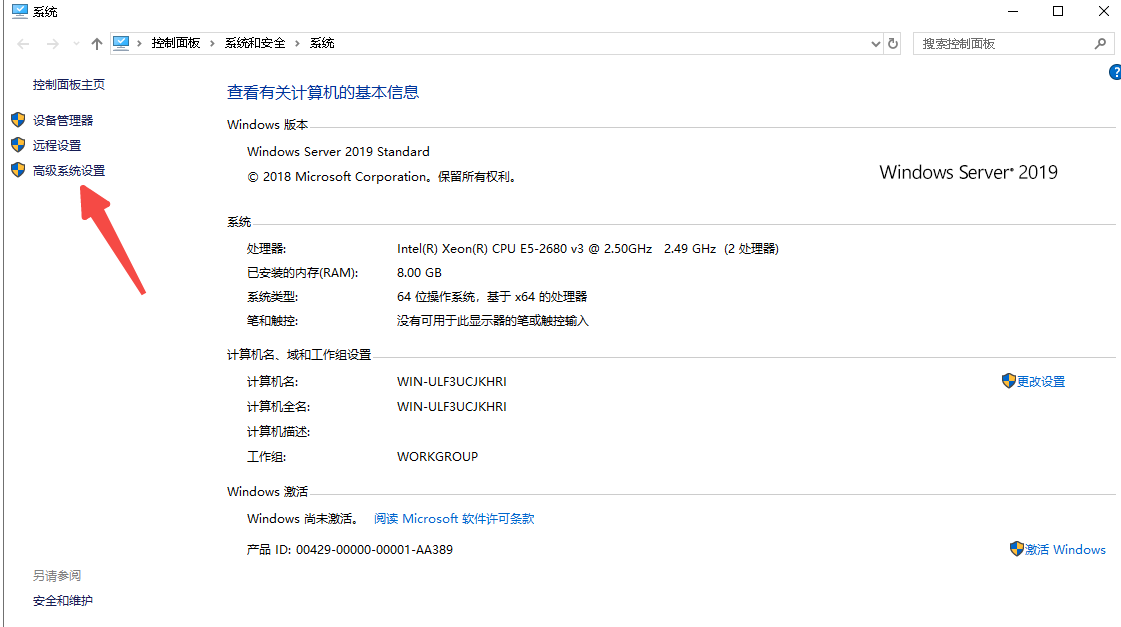Image resolution: width=1121 pixels, height=627 pixels.
Task: Click the computer icon in address bar
Action: (122, 43)
